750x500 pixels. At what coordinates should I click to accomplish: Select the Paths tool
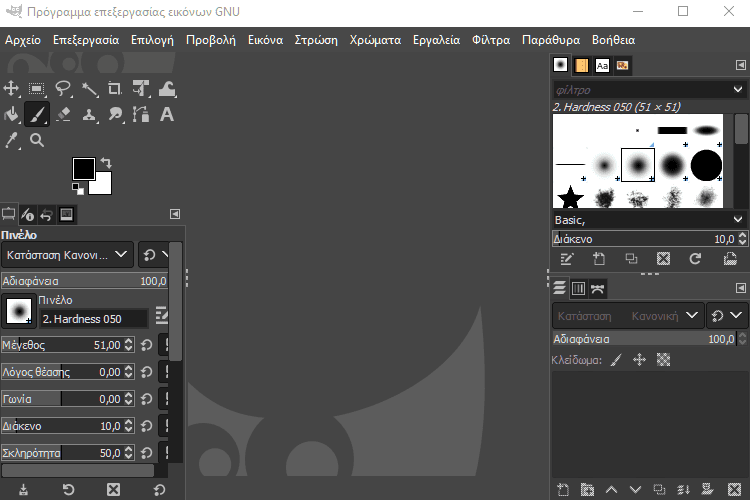141,114
